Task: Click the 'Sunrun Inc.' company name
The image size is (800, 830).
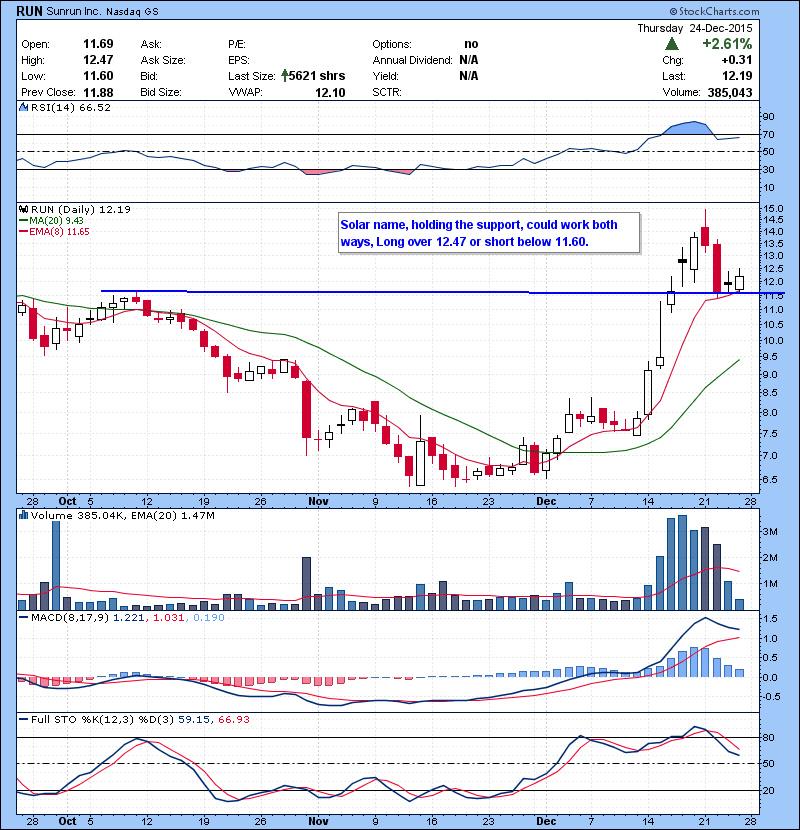Action: 73,11
